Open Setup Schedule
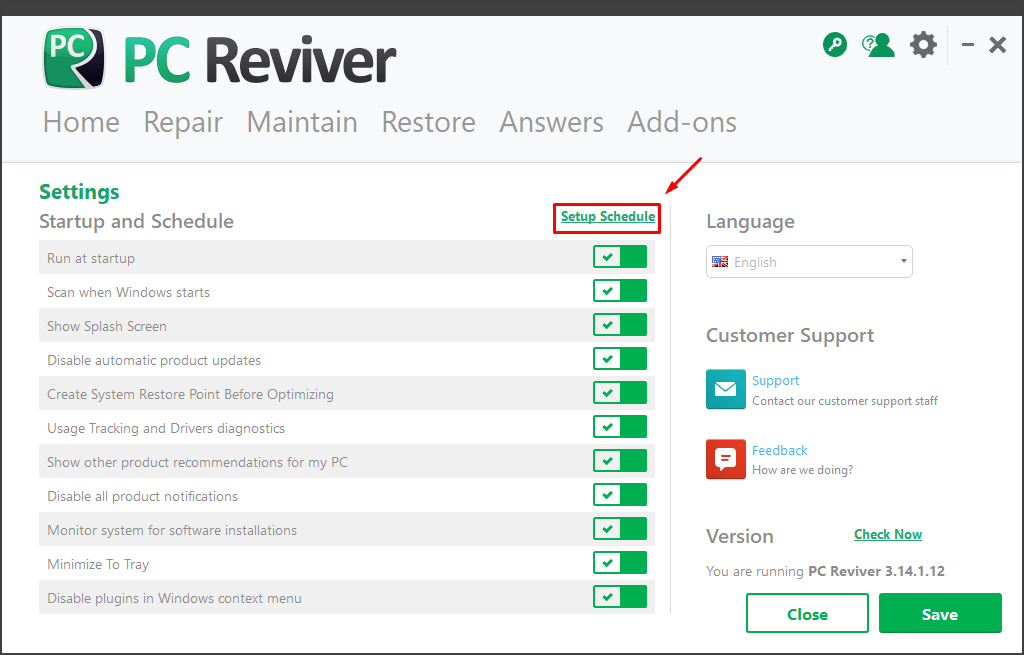This screenshot has width=1025, height=655. tap(607, 218)
